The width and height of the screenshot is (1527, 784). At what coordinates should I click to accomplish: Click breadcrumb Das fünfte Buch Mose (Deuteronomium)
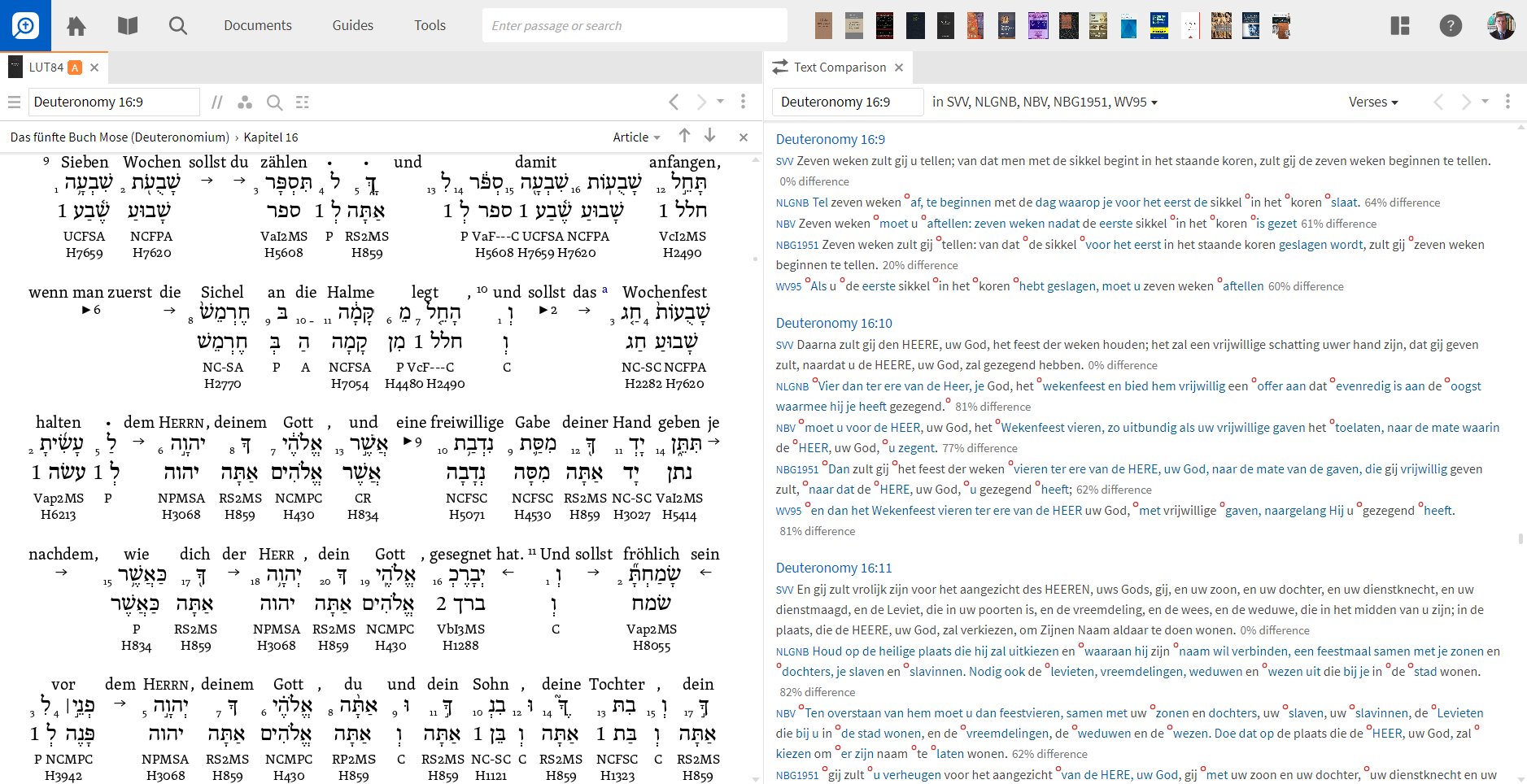point(120,137)
